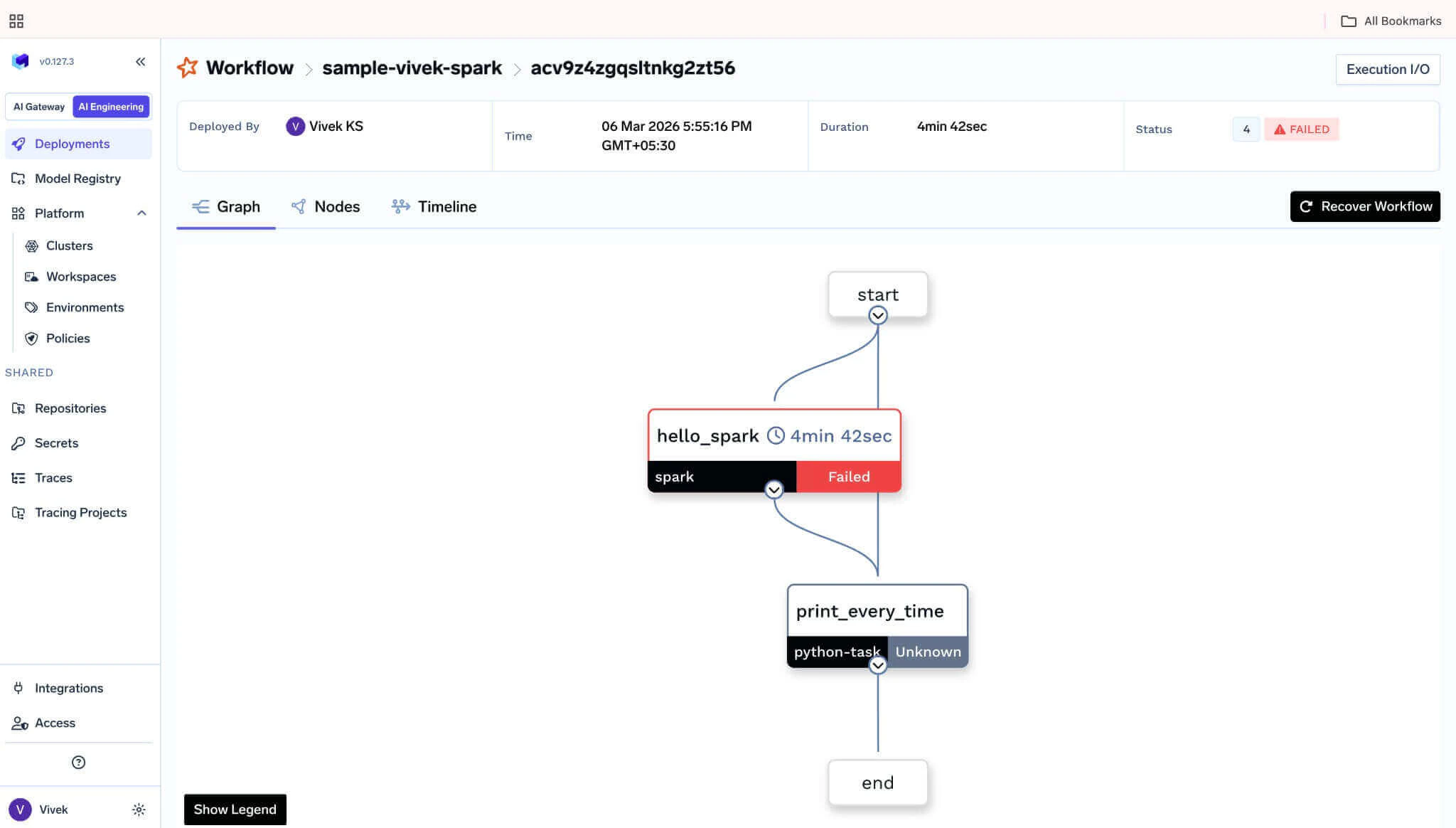The width and height of the screenshot is (1456, 828).
Task: Select the AI Engineering toggle
Action: click(111, 107)
